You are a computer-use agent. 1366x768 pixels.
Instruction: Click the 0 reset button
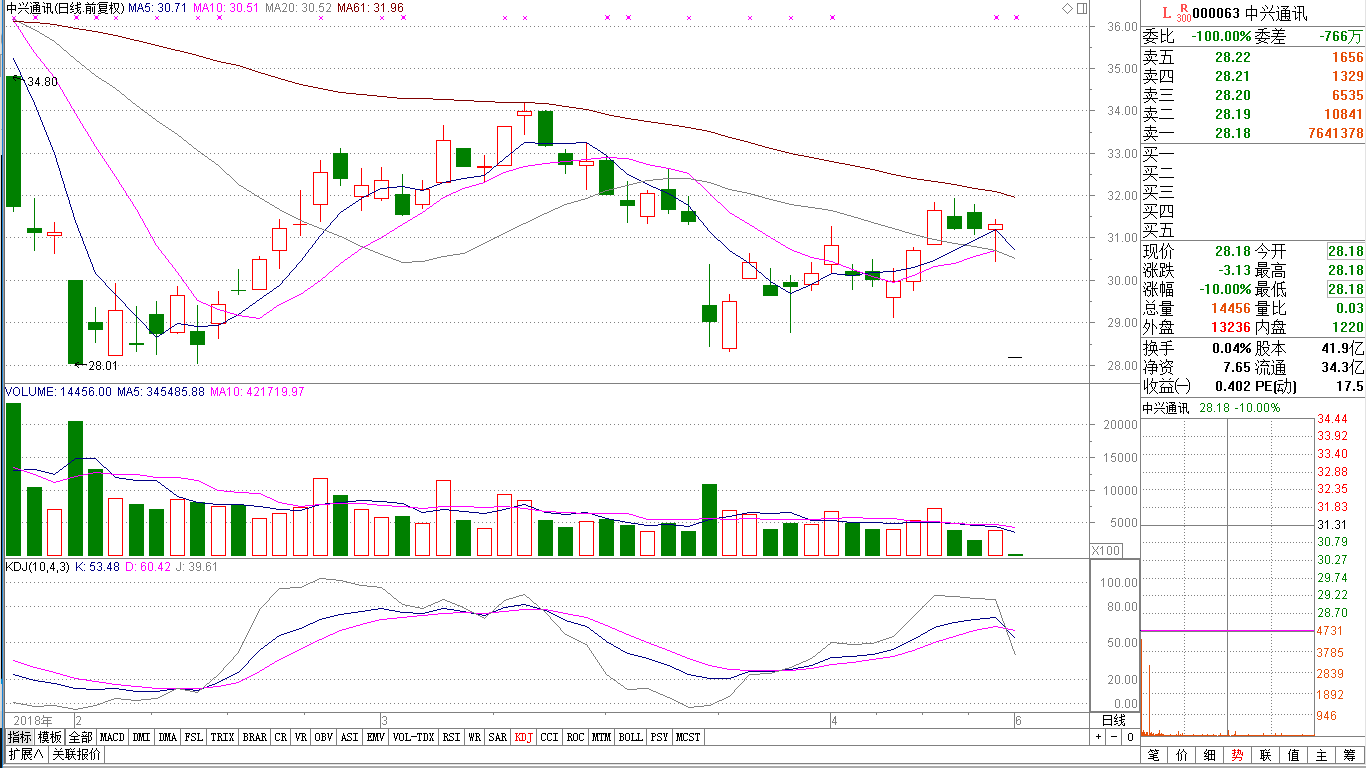pyautogui.click(x=1130, y=737)
